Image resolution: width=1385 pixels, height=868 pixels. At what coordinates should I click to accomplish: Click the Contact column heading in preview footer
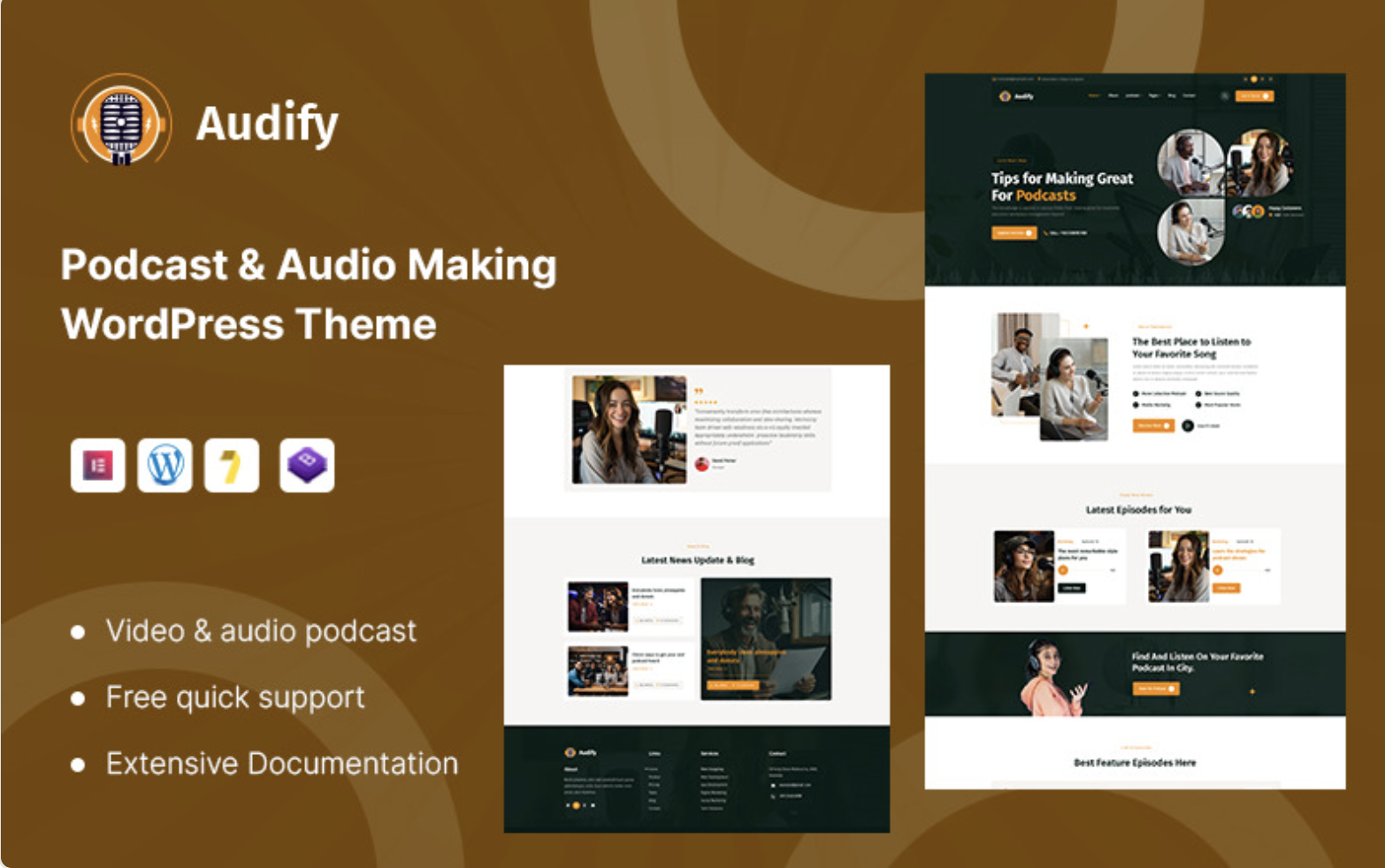[x=777, y=754]
